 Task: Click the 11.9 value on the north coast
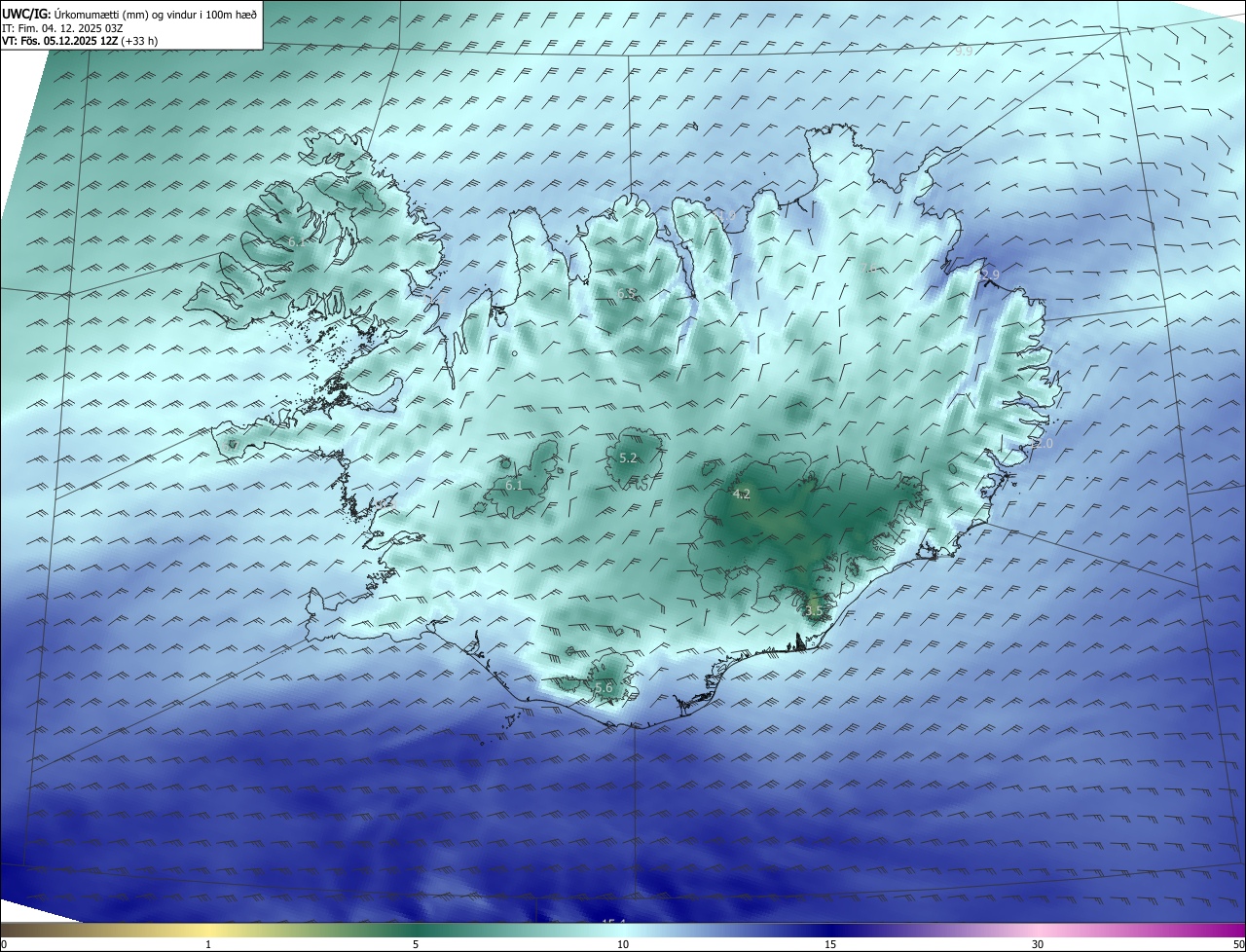coord(725,216)
